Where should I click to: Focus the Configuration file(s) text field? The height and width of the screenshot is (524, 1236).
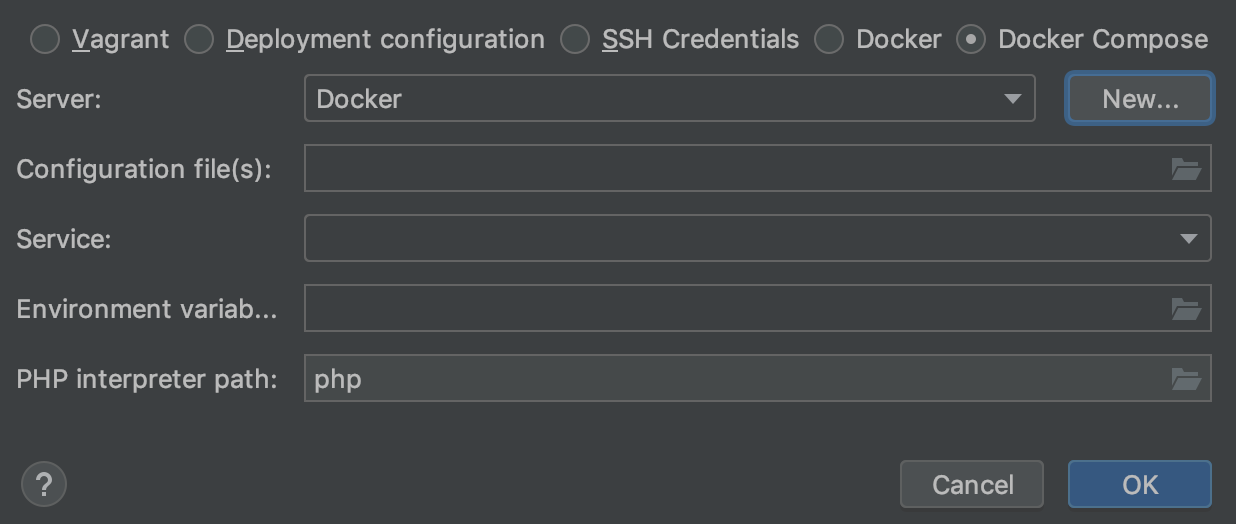[735, 169]
